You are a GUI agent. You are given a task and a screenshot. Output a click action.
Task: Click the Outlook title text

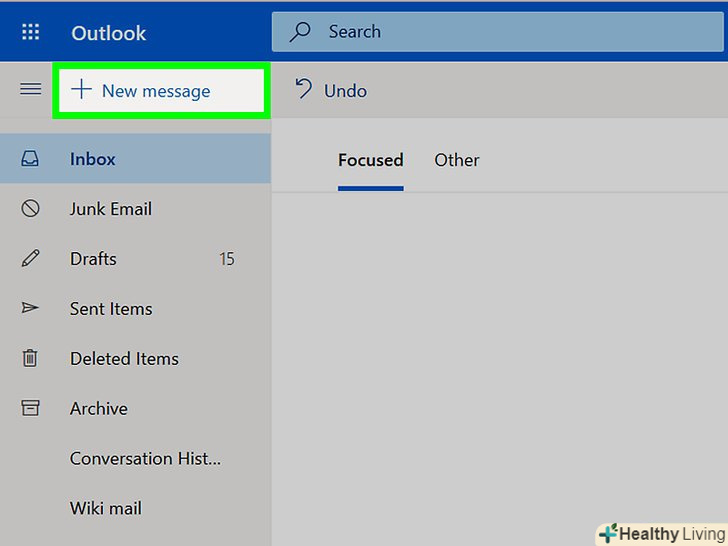[x=109, y=33]
